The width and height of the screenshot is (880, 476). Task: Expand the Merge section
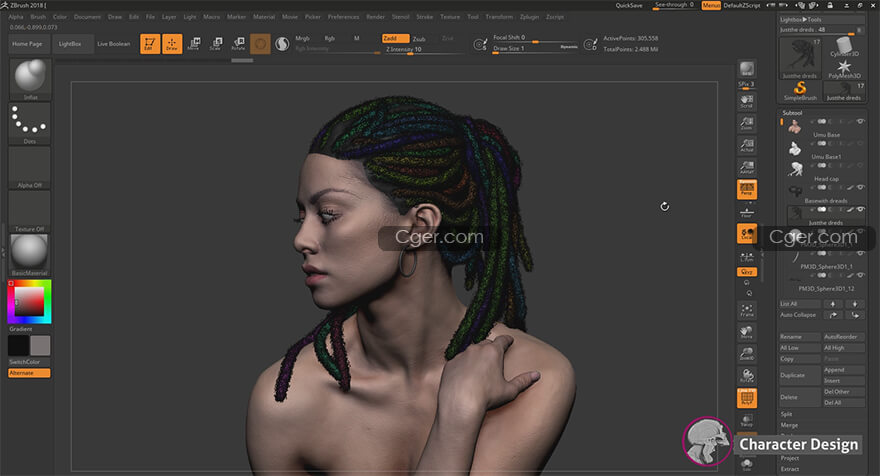[789, 425]
